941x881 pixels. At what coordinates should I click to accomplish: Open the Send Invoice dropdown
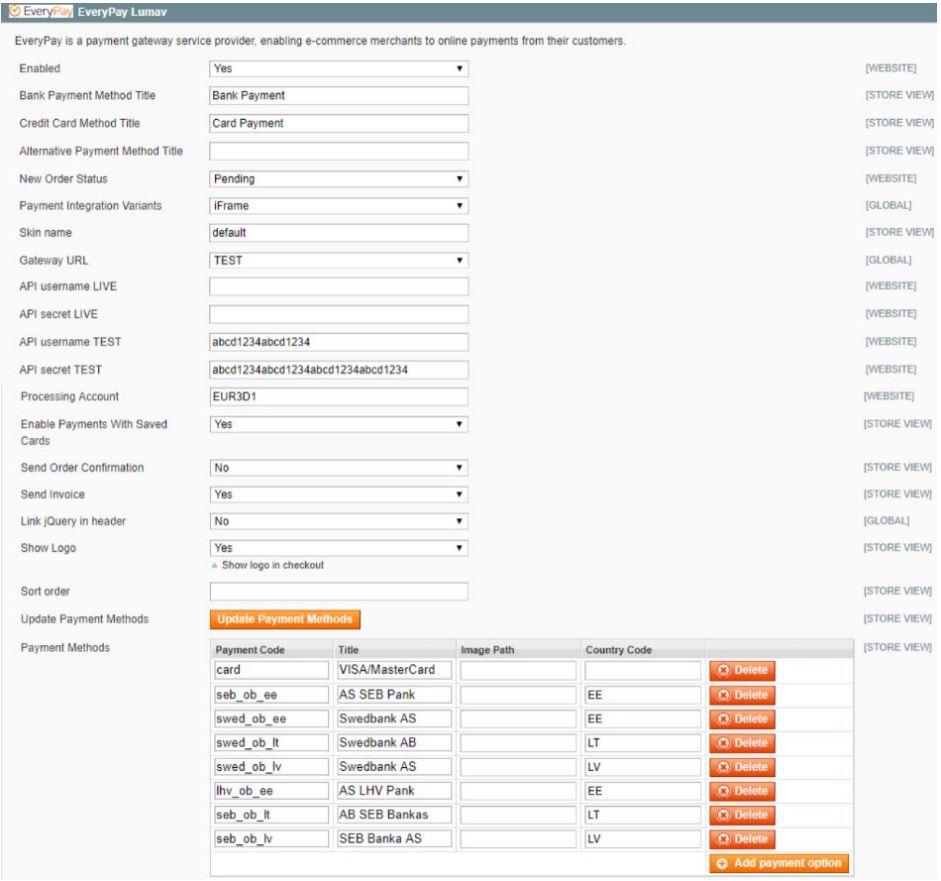click(x=338, y=495)
